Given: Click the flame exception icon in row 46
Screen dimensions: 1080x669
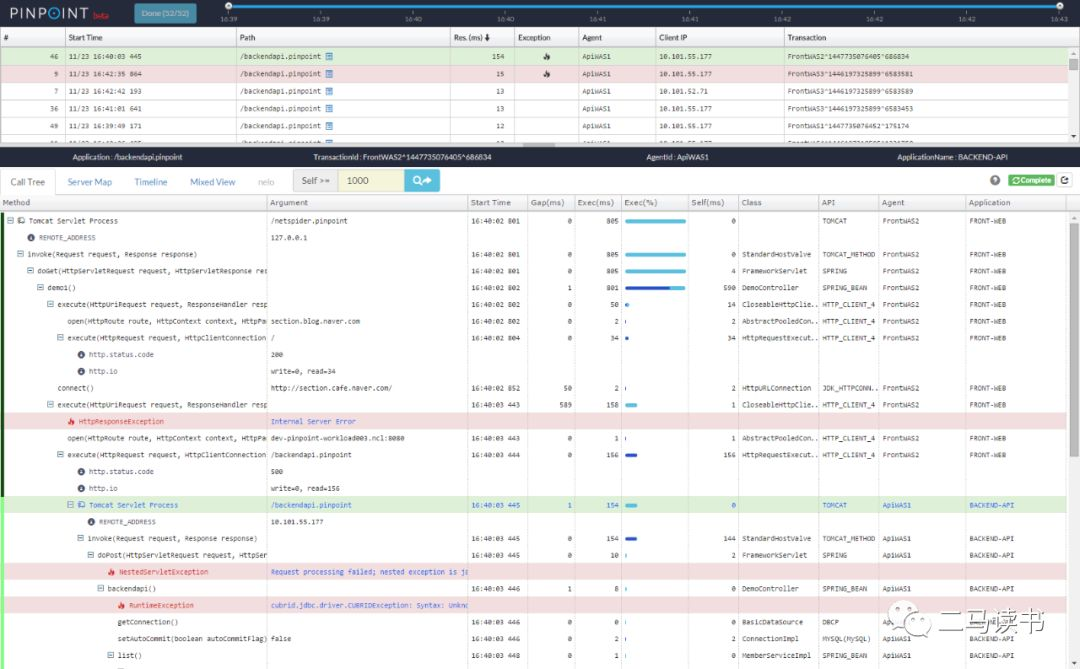Looking at the screenshot, I should click(x=546, y=57).
